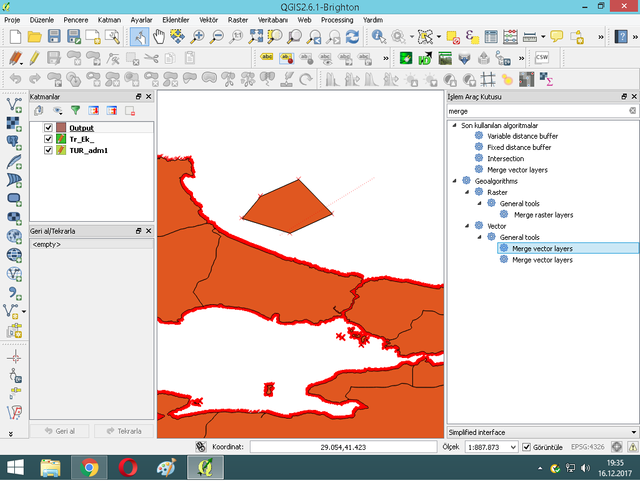Toggle on-the-fly CRS status icon
Viewport: 640px width, 486px height.
pyautogui.click(x=617, y=447)
